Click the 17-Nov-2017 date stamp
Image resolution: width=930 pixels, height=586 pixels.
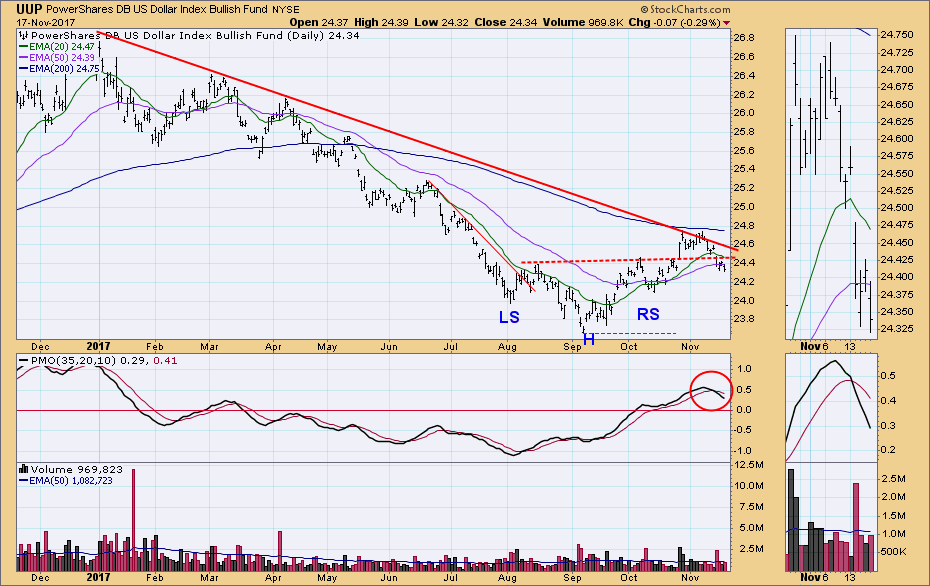tap(45, 23)
